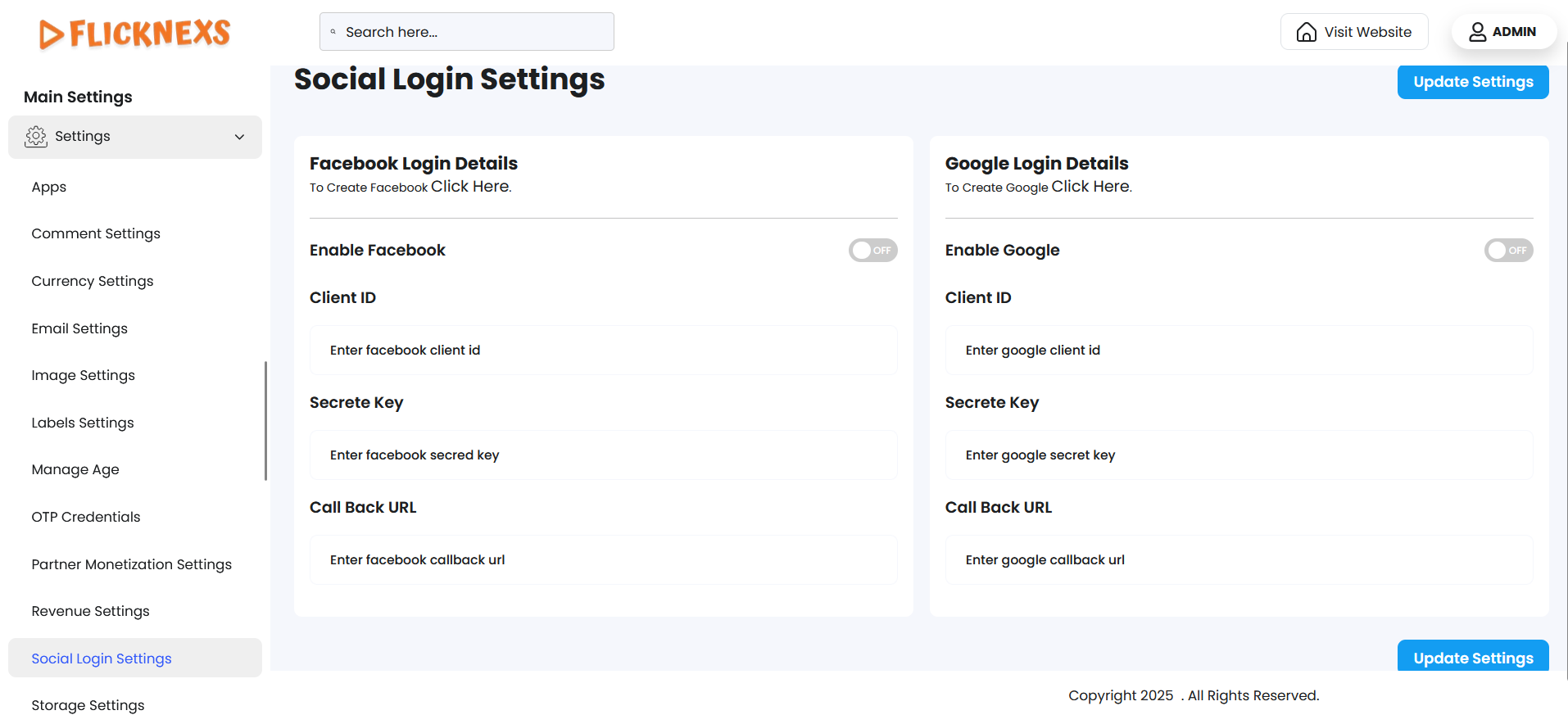This screenshot has height=715, width=1568.
Task: Click the Flicknexs play logo icon
Action: tap(52, 34)
